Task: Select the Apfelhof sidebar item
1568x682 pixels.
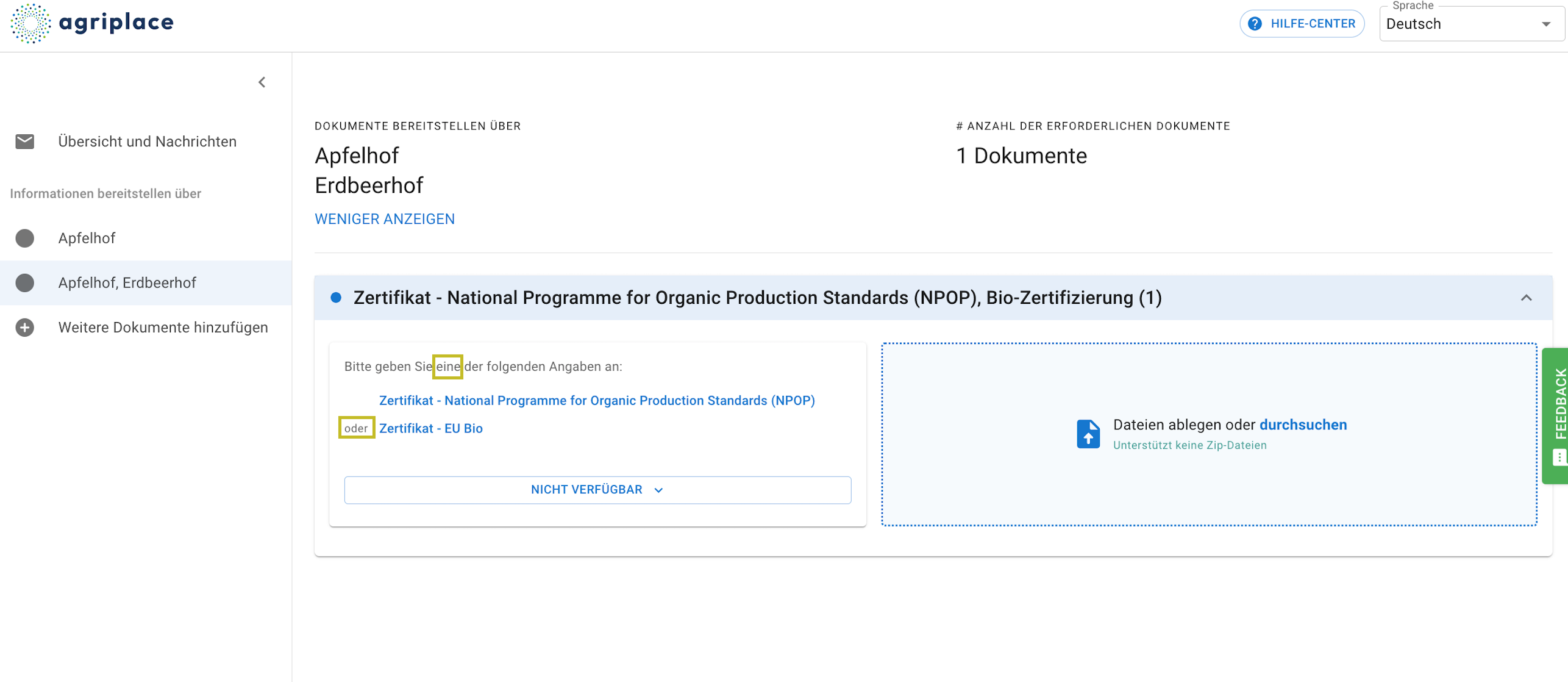Action: pos(146,239)
